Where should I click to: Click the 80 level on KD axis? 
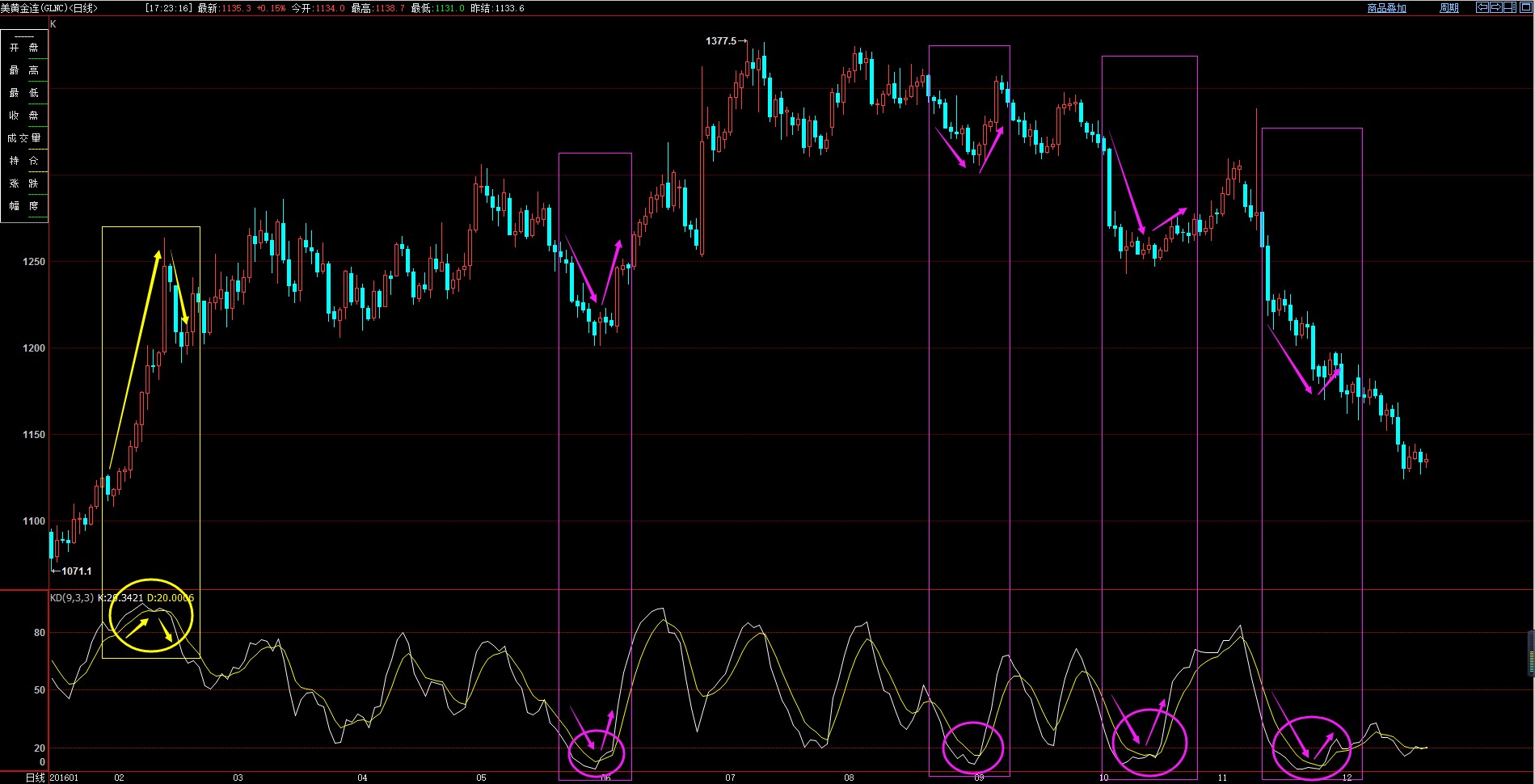pyautogui.click(x=40, y=633)
